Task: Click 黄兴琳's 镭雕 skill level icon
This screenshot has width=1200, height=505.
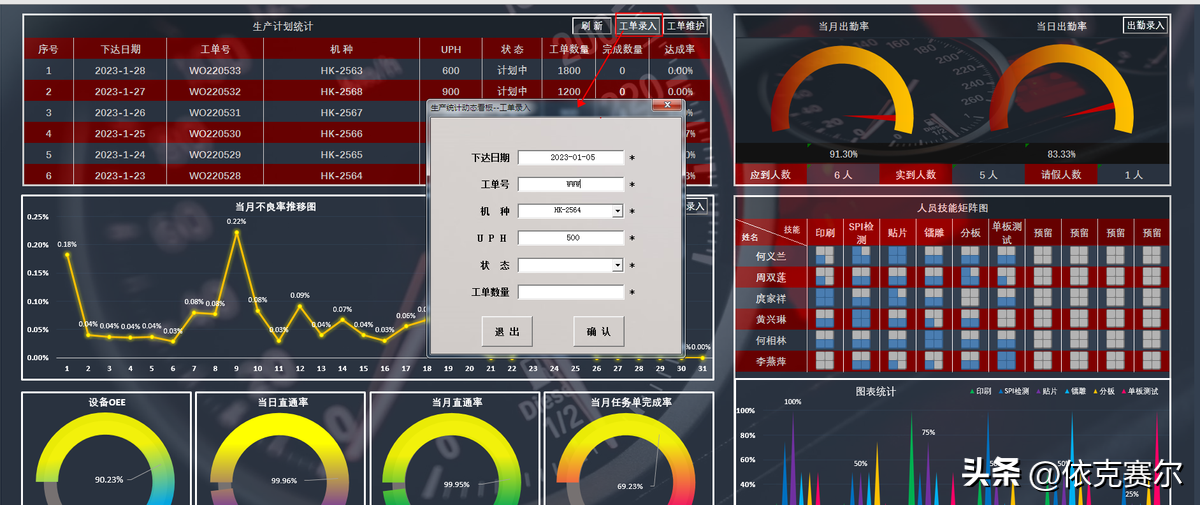Action: point(933,319)
